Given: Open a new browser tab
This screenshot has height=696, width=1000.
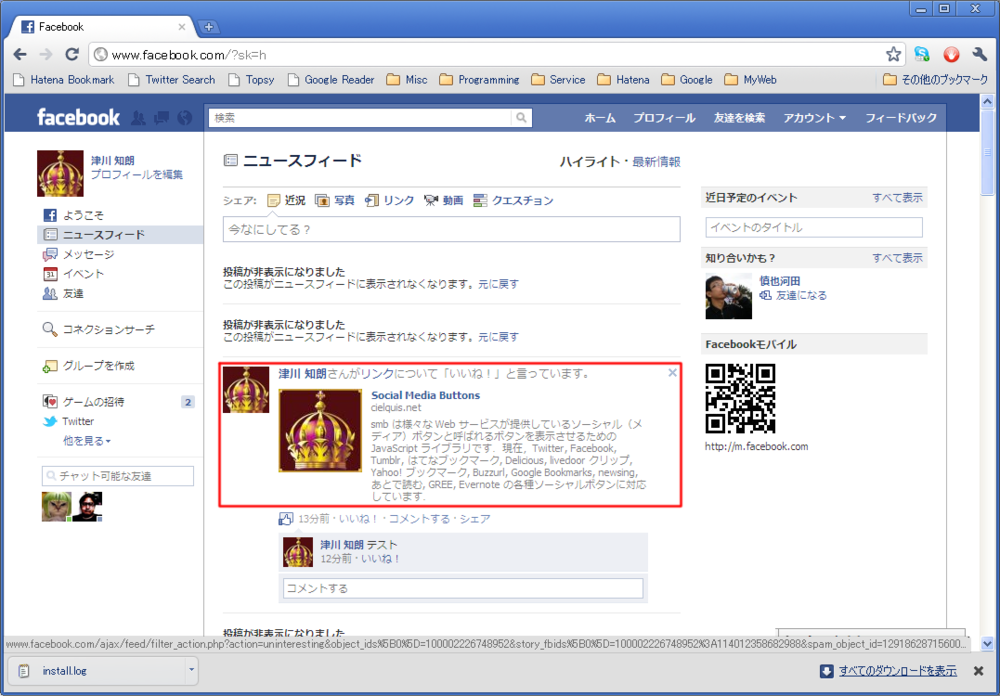Looking at the screenshot, I should 208,27.
